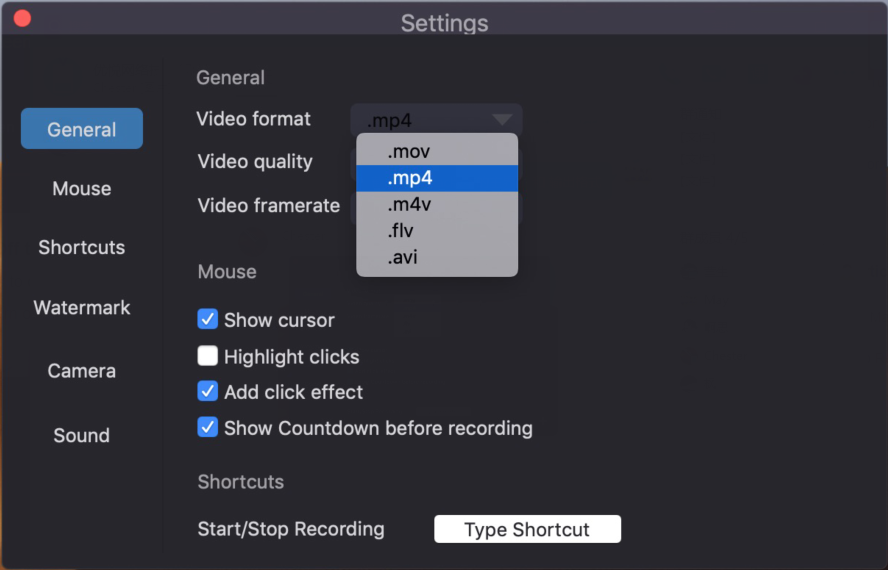Go to the Camera settings tab

point(82,371)
